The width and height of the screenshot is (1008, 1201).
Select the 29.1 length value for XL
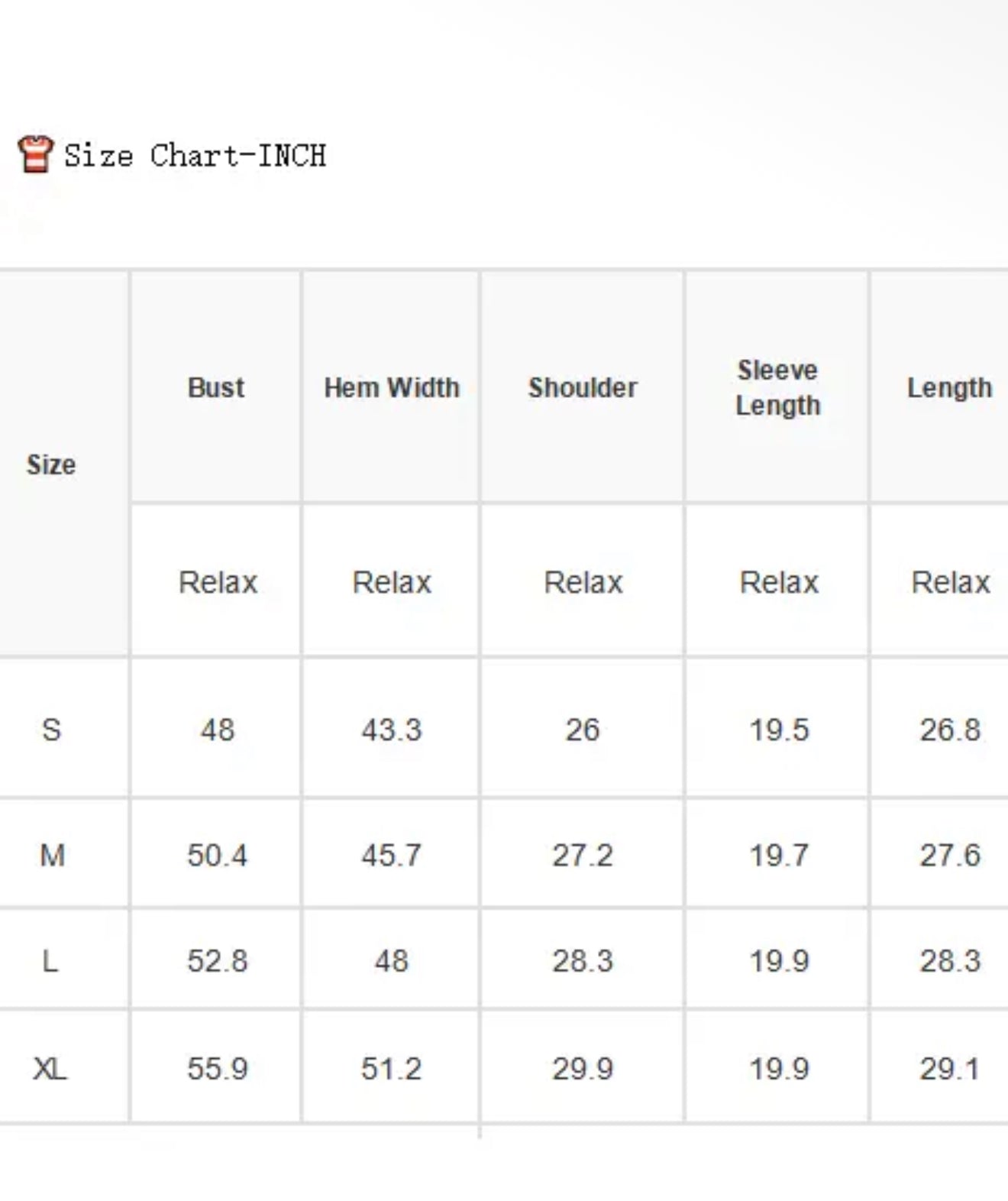point(949,1068)
